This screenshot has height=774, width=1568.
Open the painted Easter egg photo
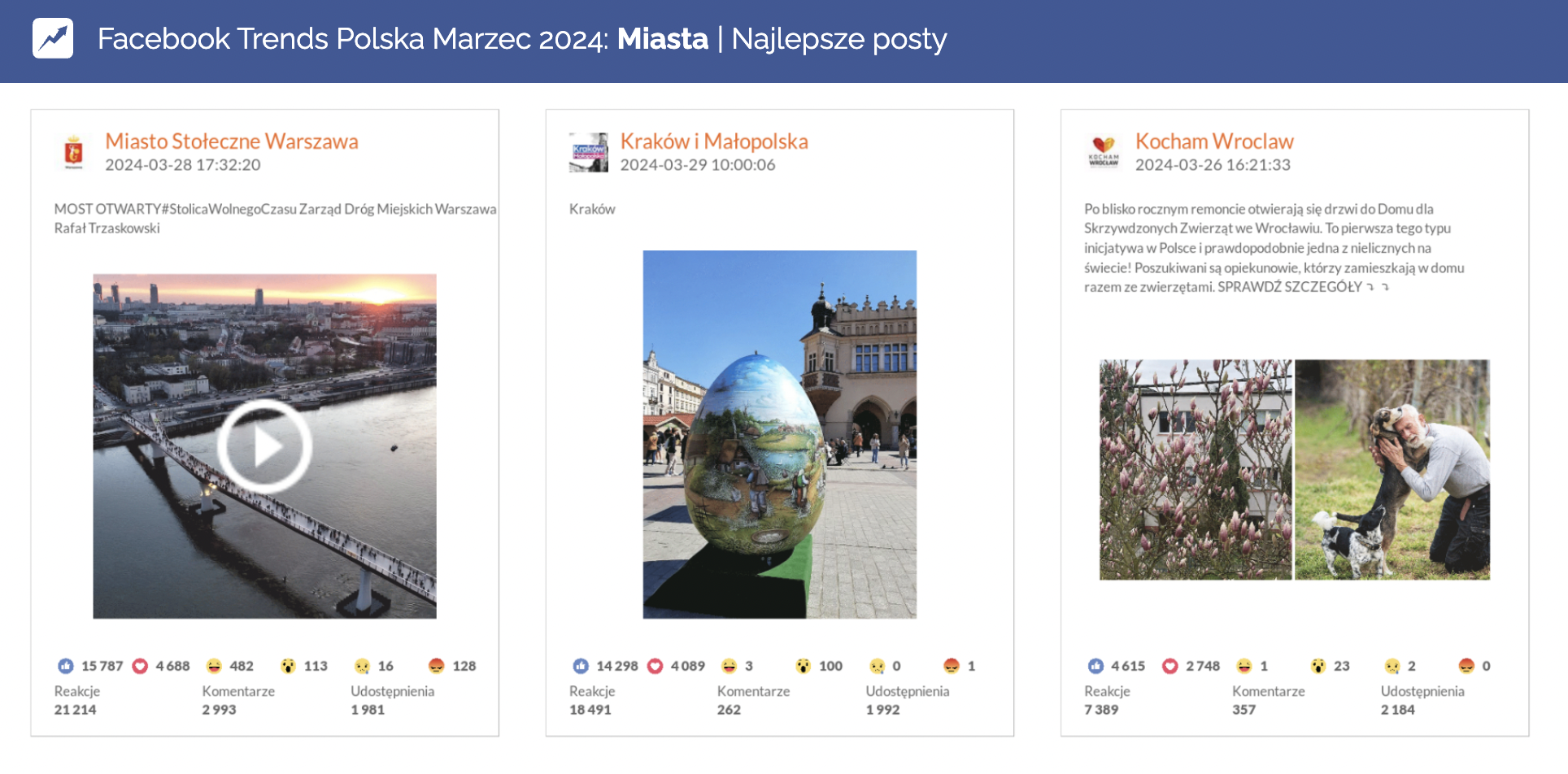click(x=779, y=434)
